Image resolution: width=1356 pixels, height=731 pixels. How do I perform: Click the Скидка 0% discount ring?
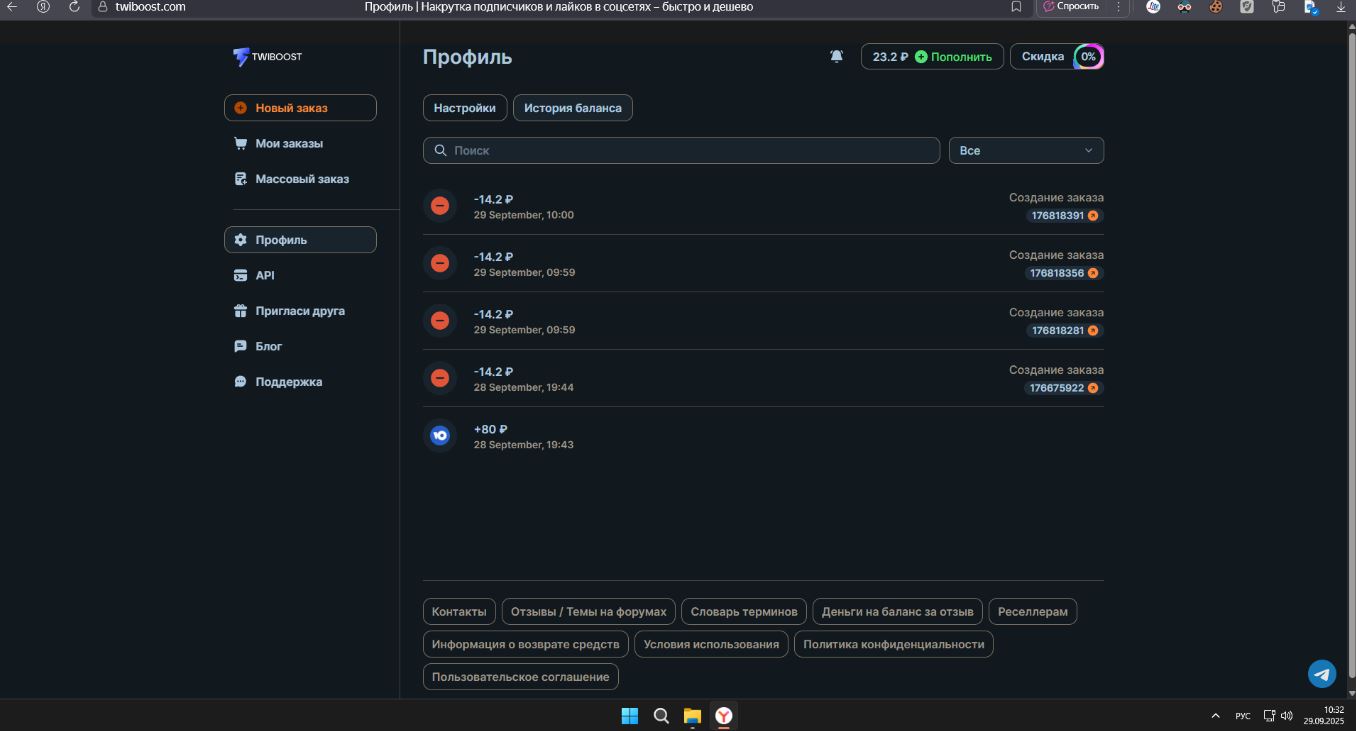(1088, 57)
